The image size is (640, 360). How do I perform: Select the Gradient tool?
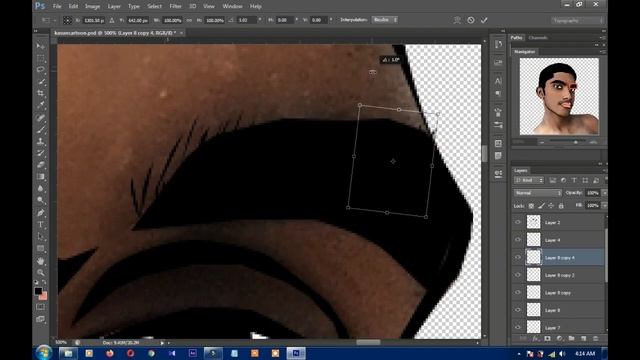(x=40, y=177)
